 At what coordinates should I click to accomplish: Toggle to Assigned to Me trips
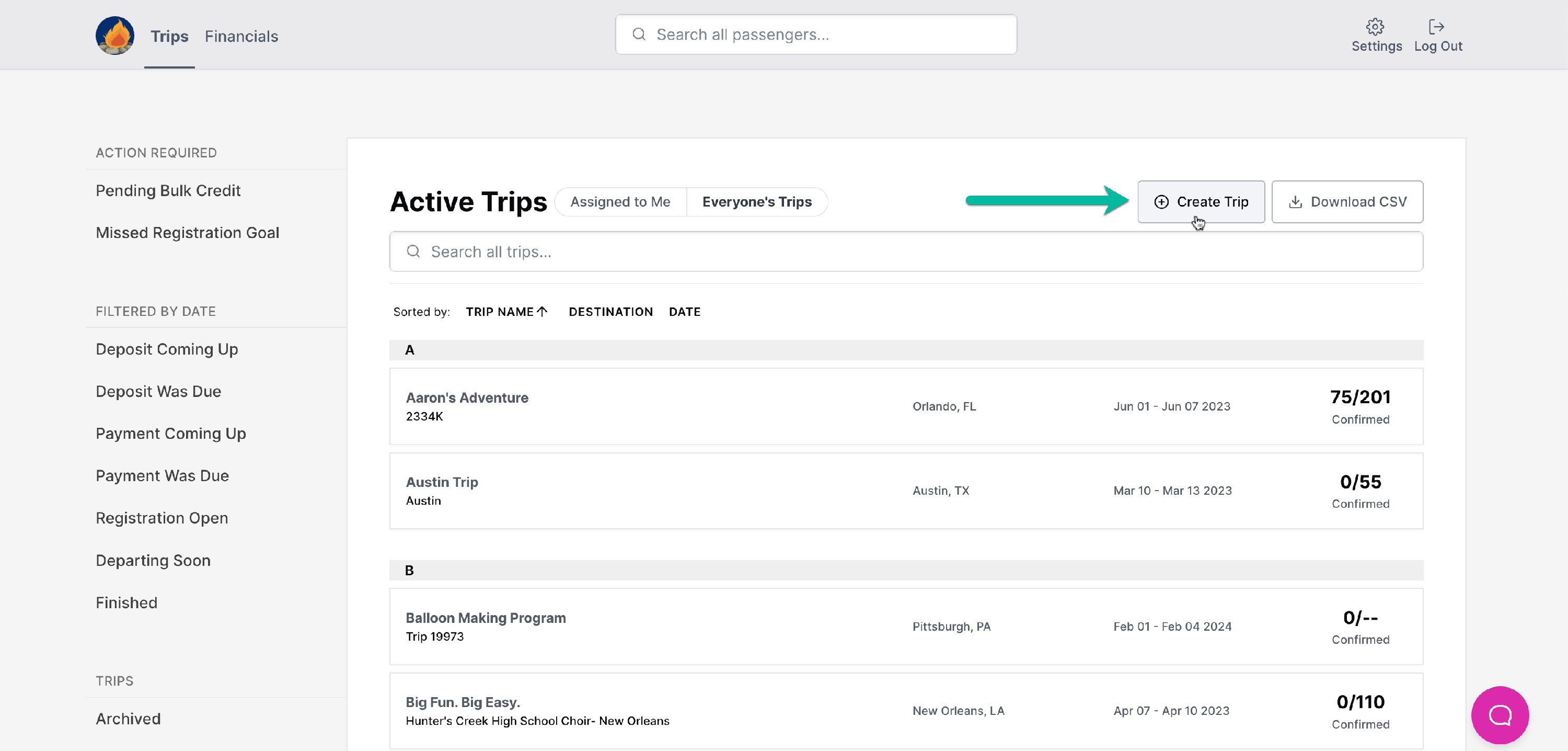point(620,201)
